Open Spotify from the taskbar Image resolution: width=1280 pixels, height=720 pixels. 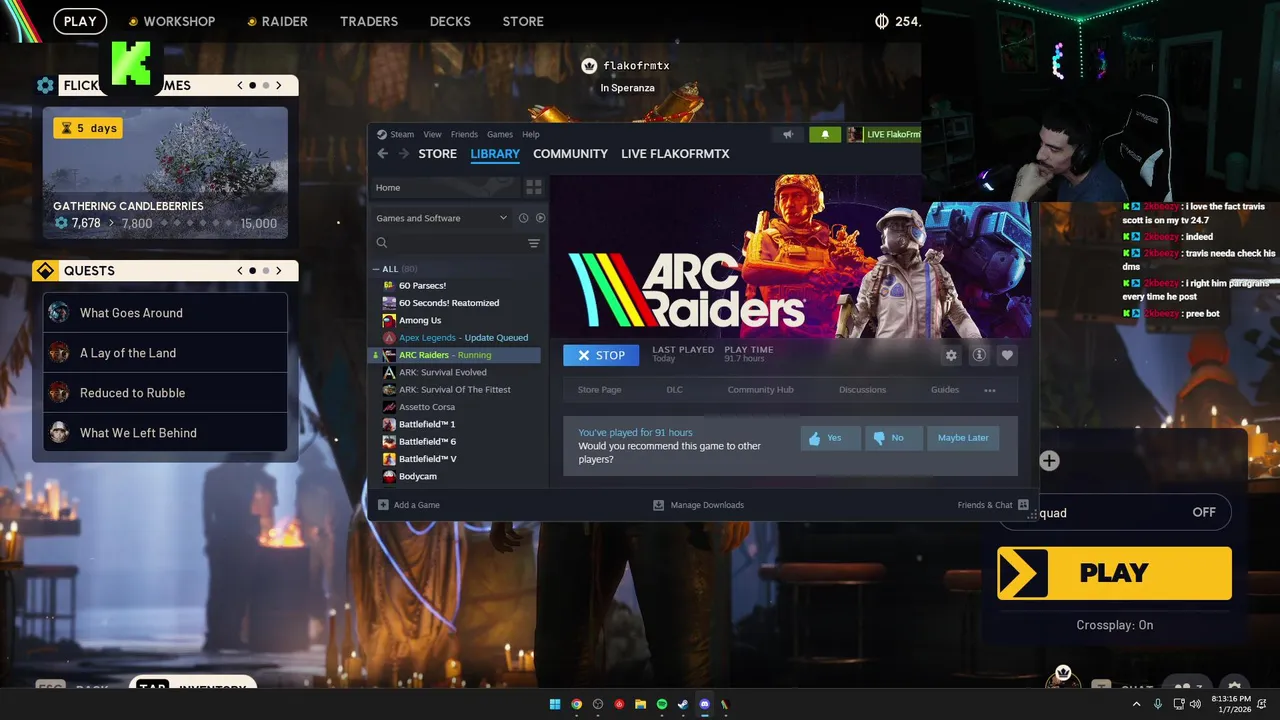(x=661, y=704)
